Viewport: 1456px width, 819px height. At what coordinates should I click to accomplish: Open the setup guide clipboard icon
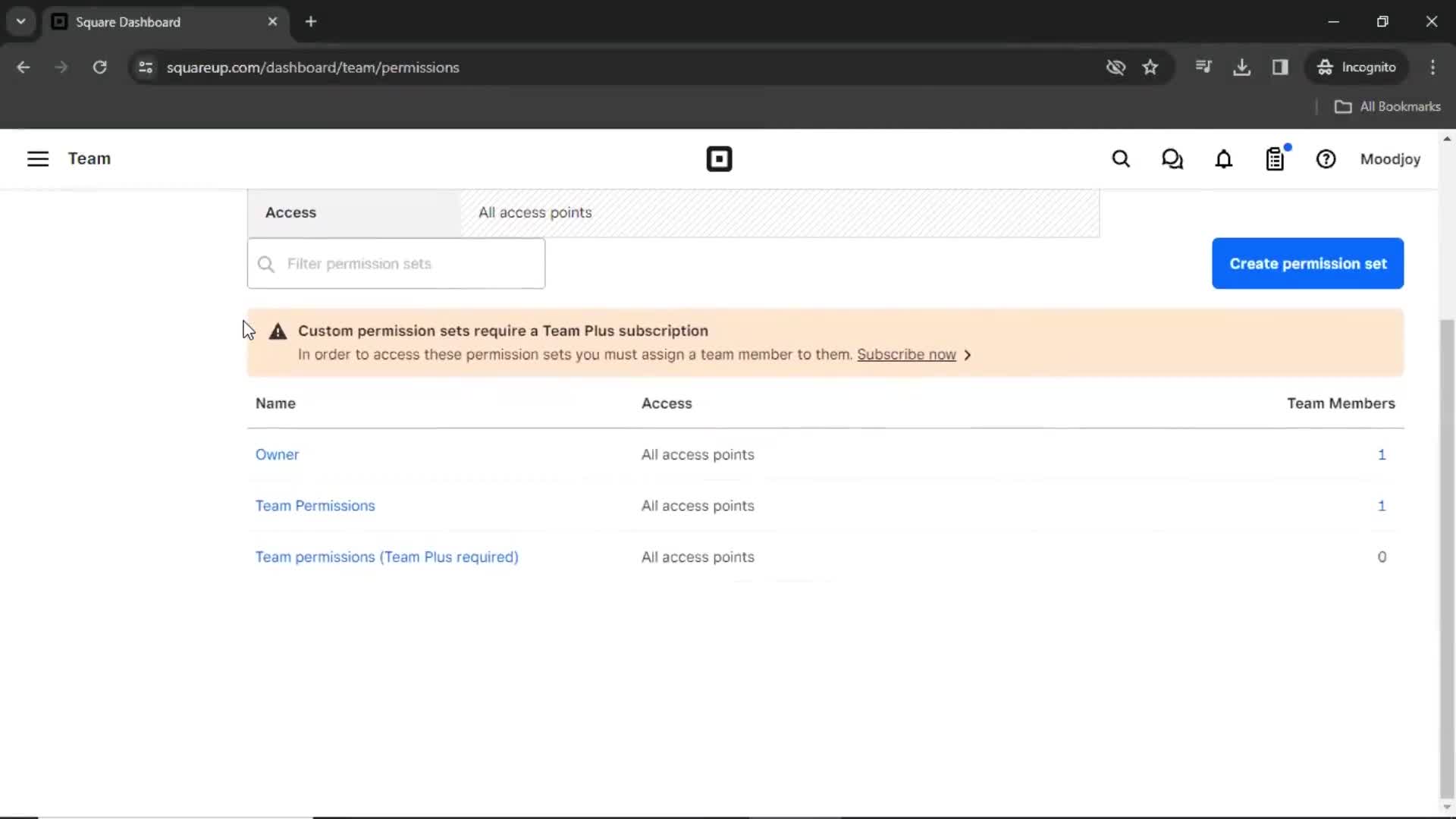pyautogui.click(x=1275, y=159)
